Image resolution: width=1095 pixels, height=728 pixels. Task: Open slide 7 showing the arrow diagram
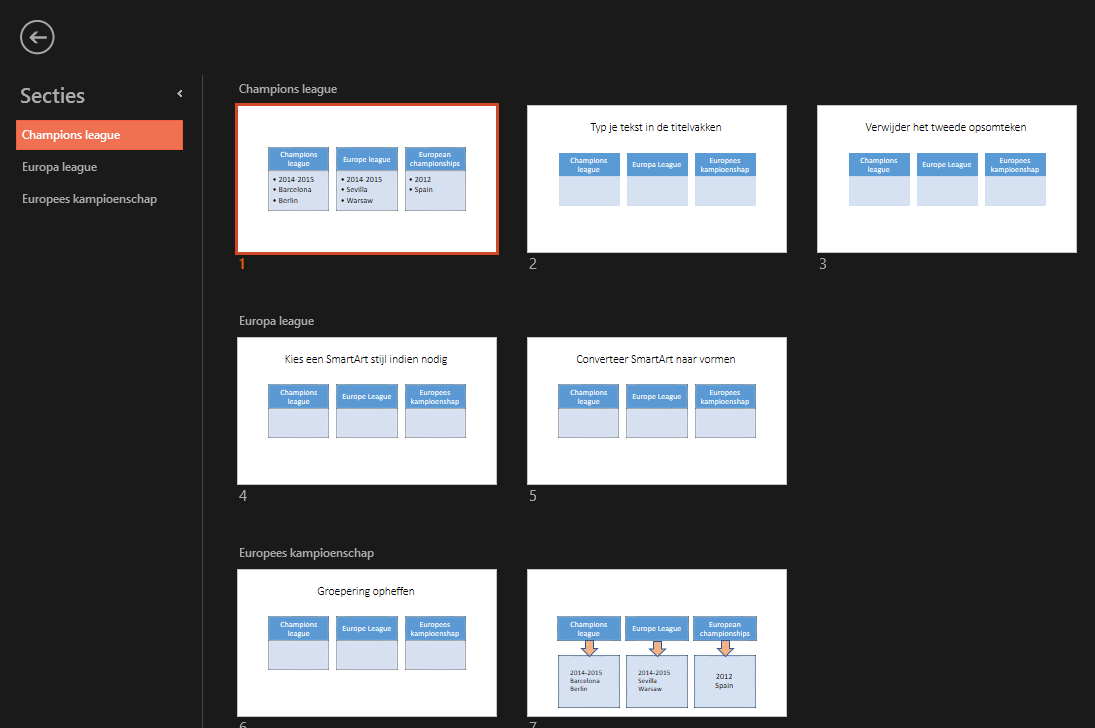pyautogui.click(x=656, y=643)
